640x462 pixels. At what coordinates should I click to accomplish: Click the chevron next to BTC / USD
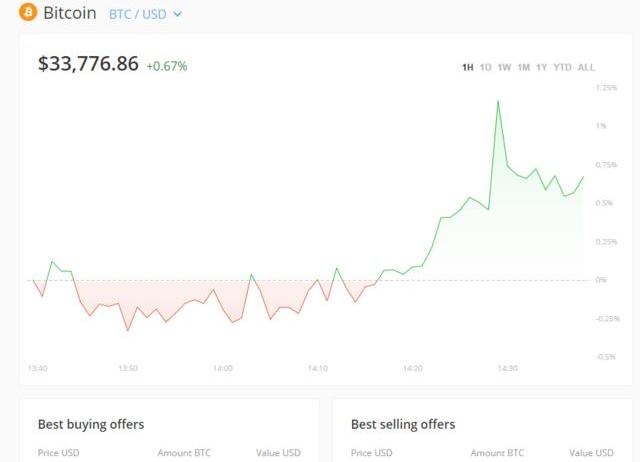click(178, 15)
